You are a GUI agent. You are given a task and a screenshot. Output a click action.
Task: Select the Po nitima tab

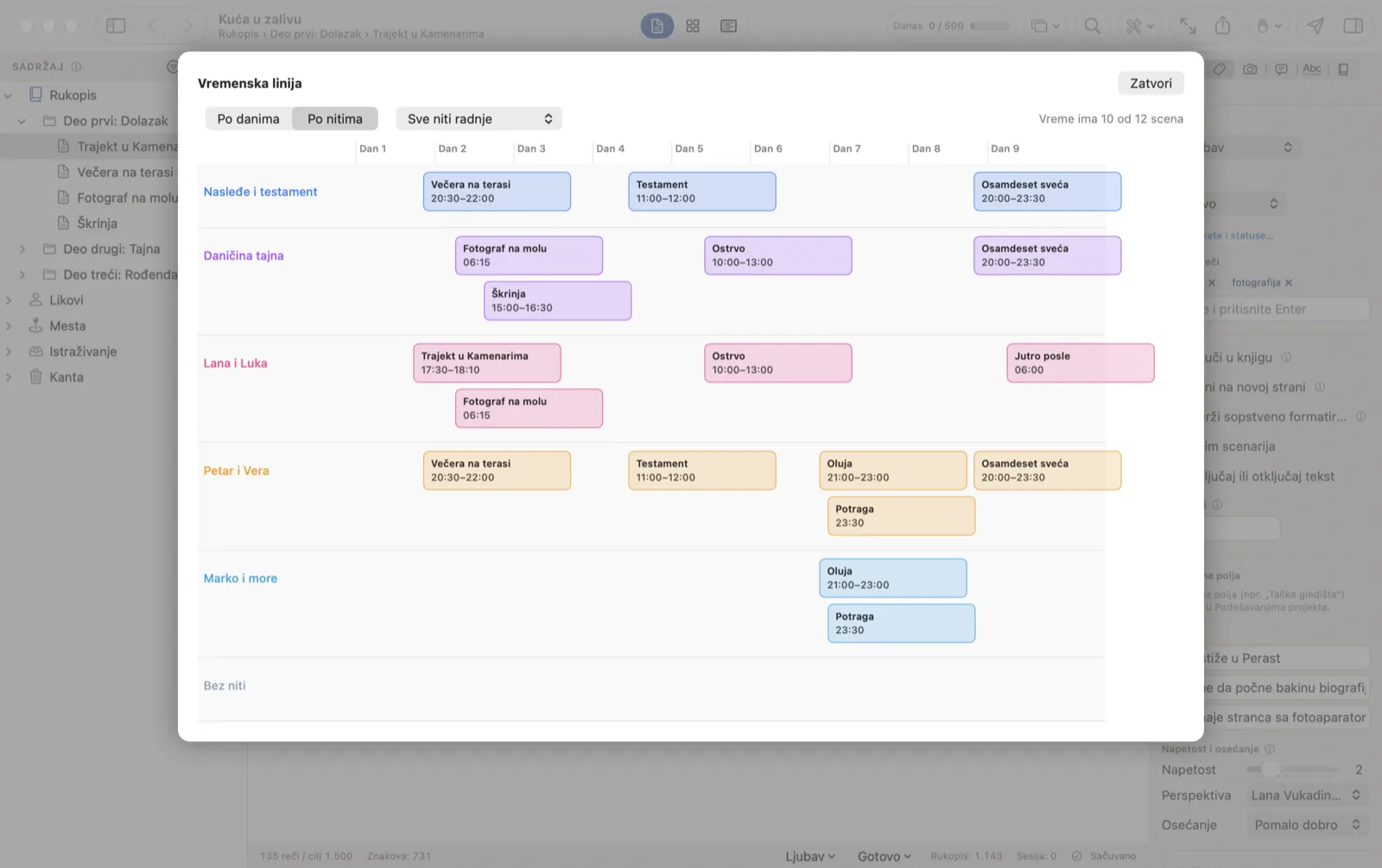(335, 118)
